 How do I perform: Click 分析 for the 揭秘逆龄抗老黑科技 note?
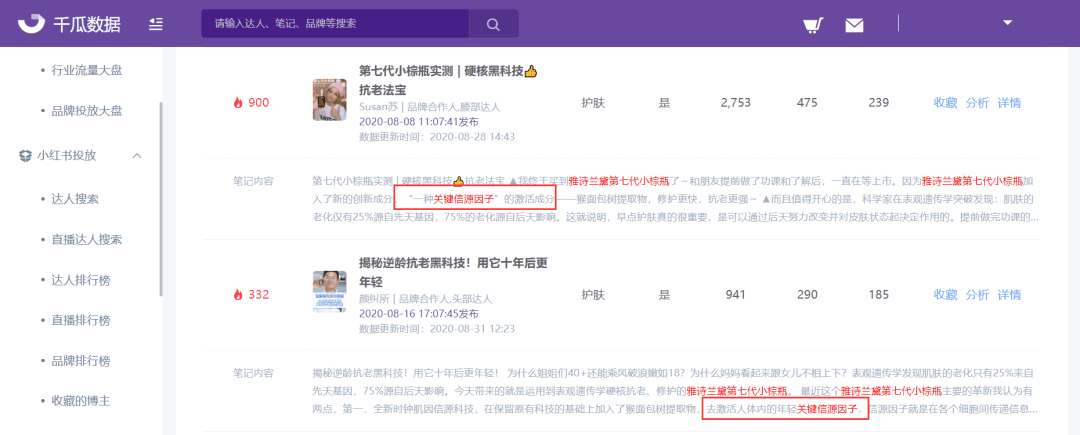977,295
